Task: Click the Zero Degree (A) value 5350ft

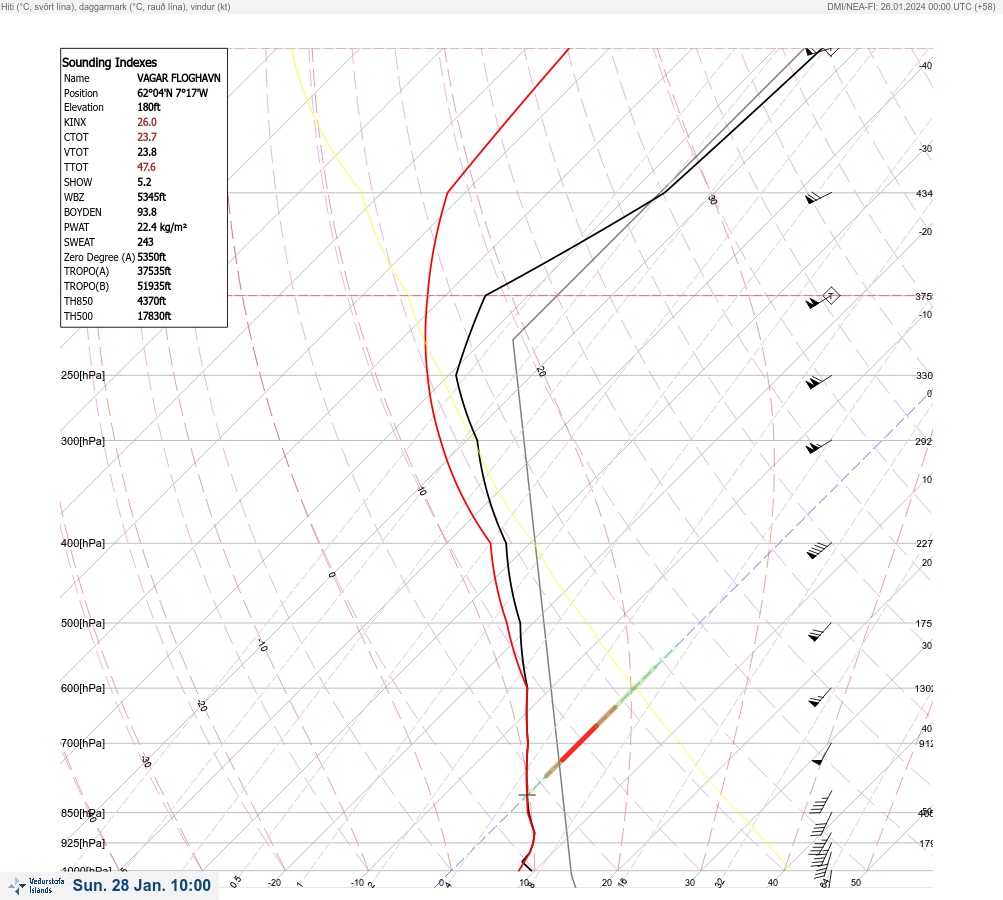Action: [152, 257]
